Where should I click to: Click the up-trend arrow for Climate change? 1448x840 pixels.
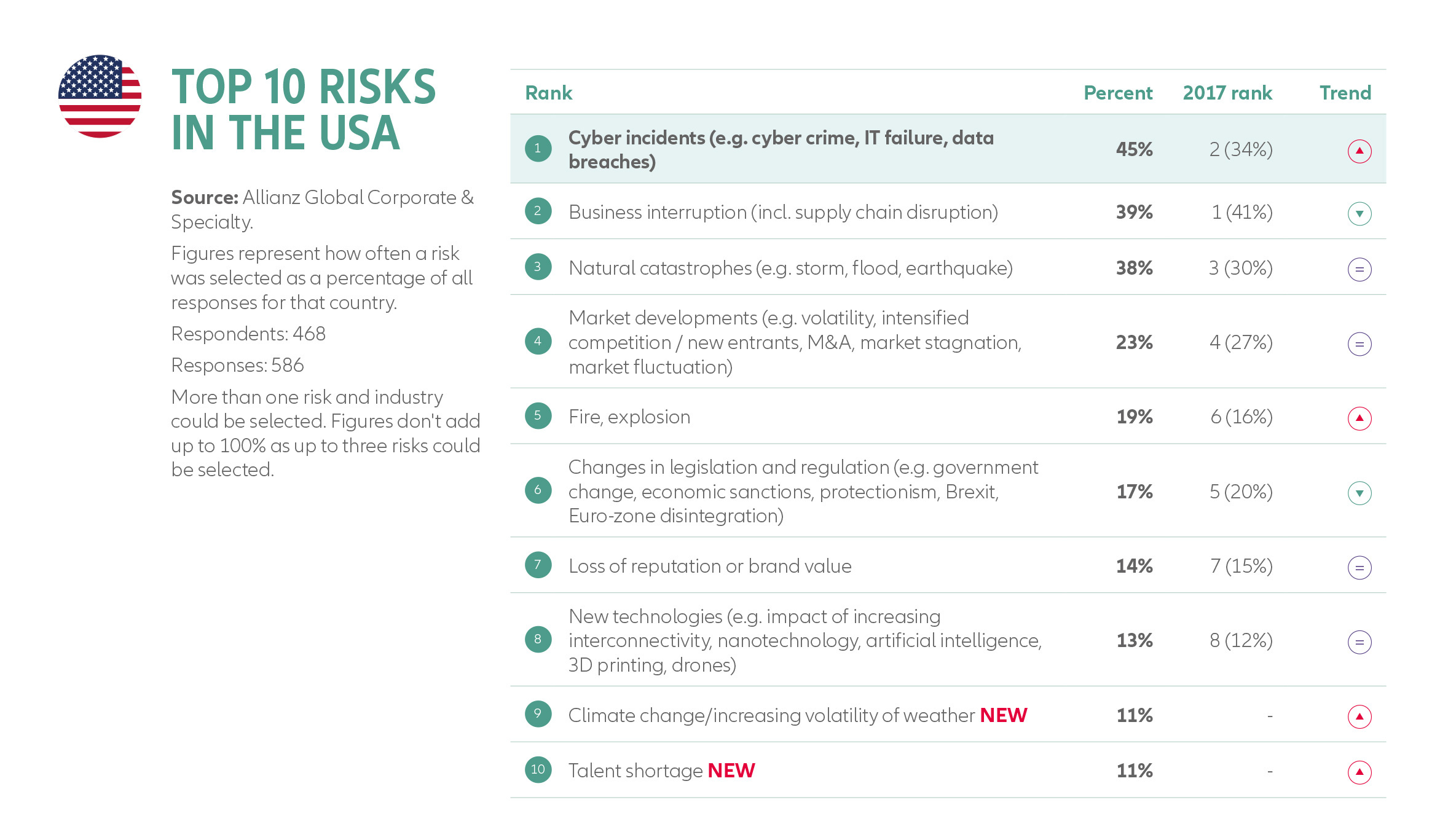pyautogui.click(x=1359, y=716)
